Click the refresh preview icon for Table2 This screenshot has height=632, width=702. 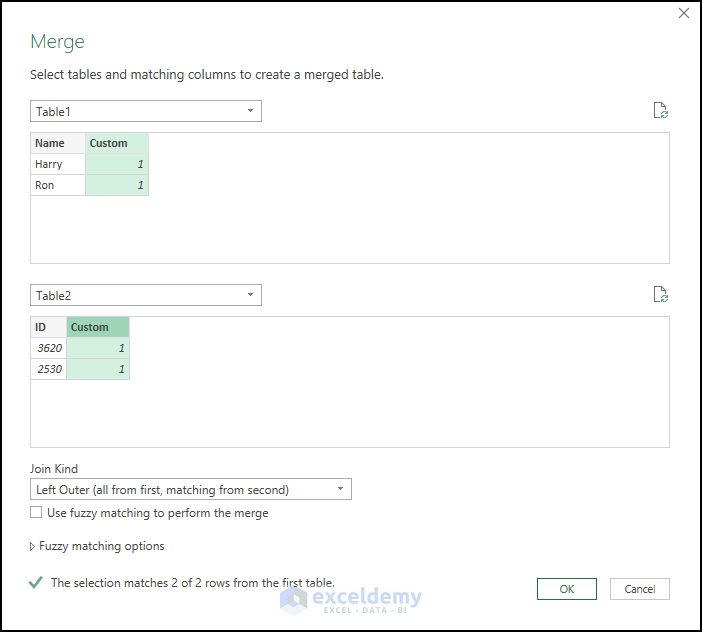660,295
